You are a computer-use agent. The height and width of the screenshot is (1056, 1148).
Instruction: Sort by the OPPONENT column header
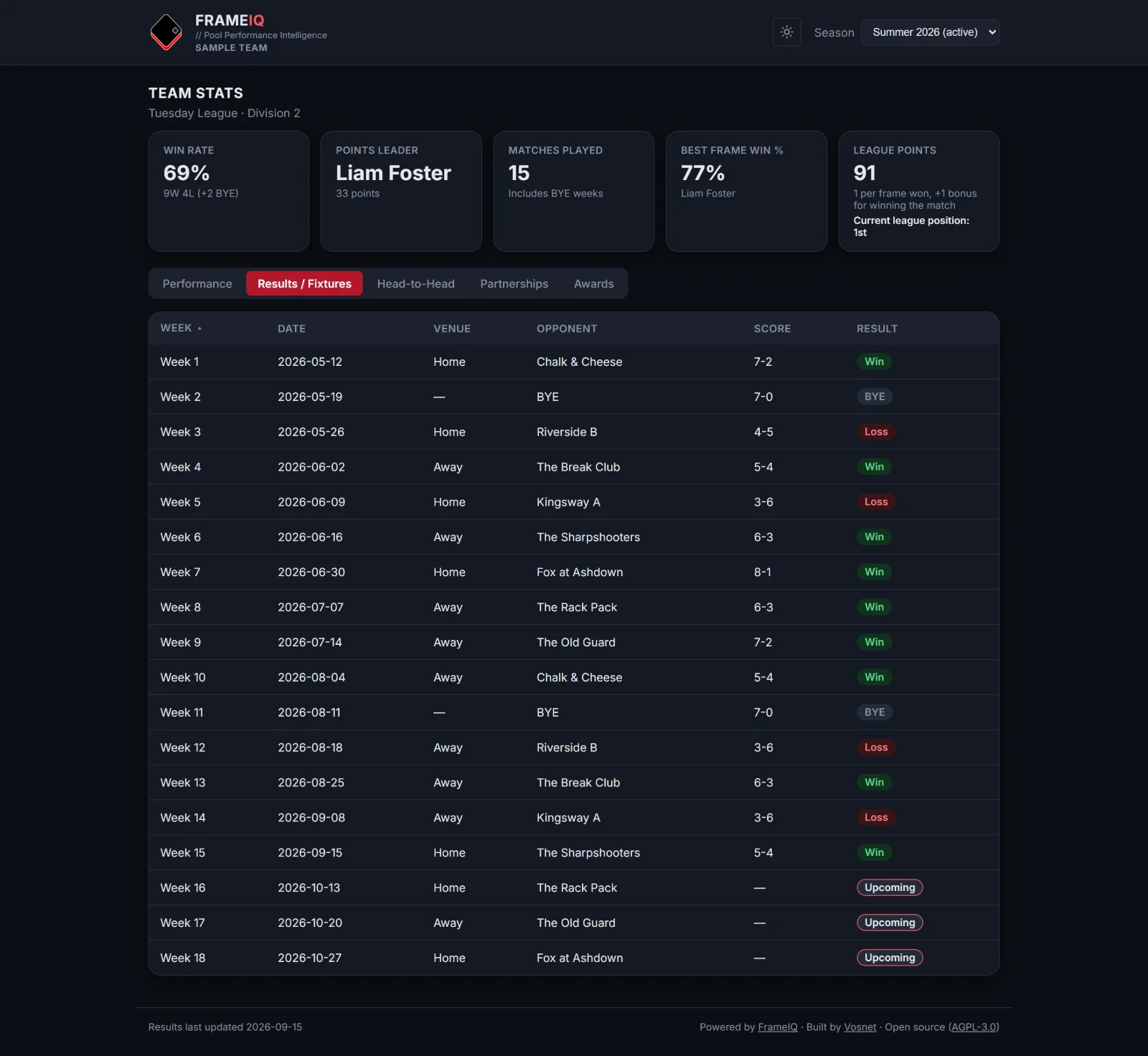click(x=567, y=329)
